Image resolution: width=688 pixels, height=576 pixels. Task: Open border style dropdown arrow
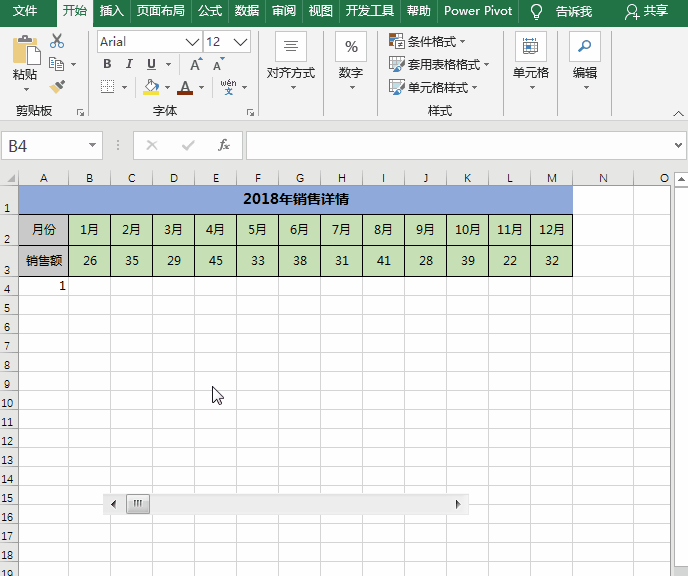124,87
